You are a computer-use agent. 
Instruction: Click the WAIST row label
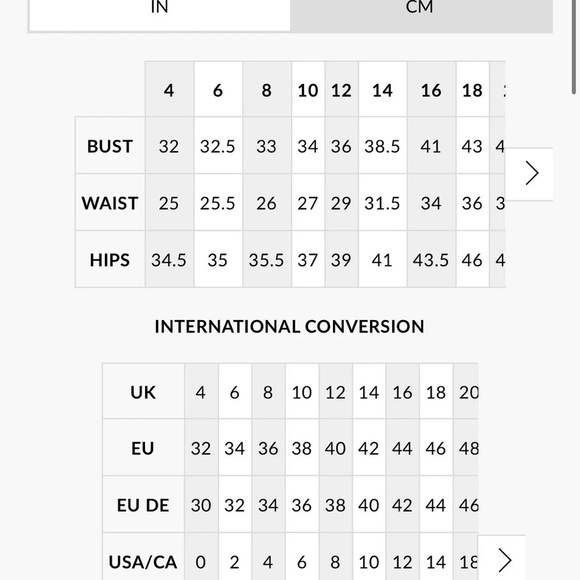110,202
